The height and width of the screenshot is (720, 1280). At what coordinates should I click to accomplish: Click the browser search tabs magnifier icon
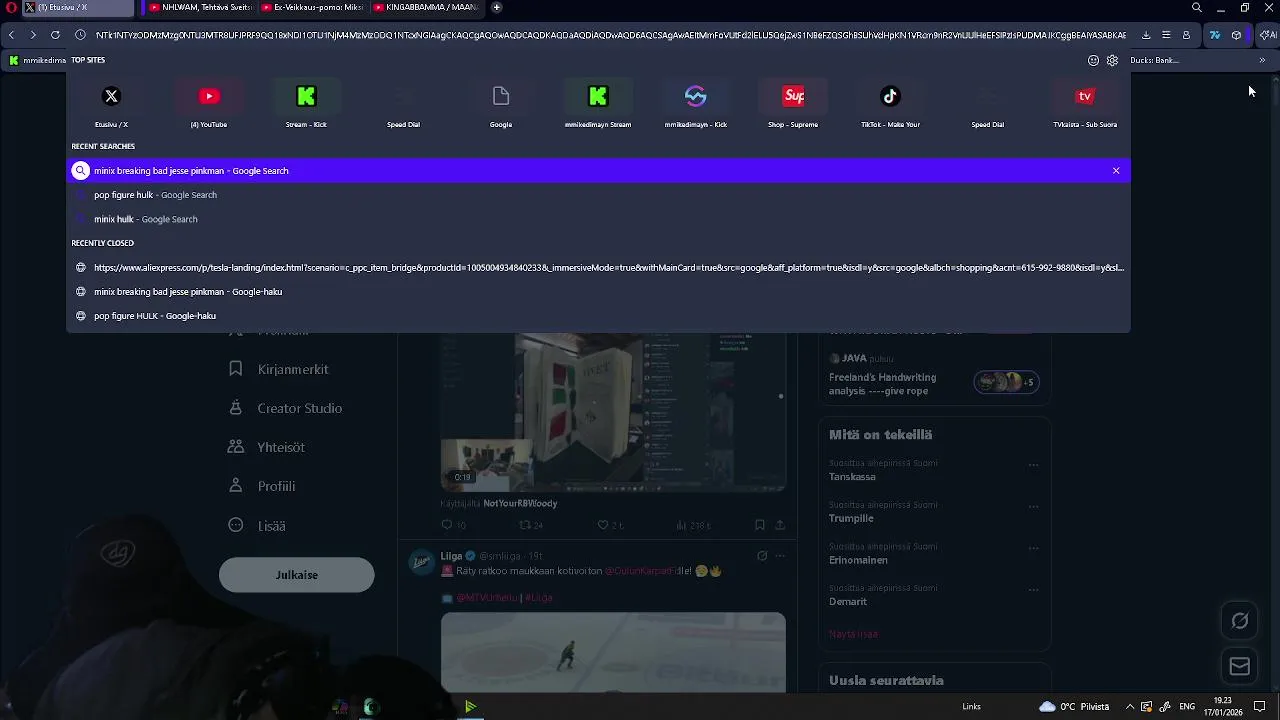point(1197,8)
